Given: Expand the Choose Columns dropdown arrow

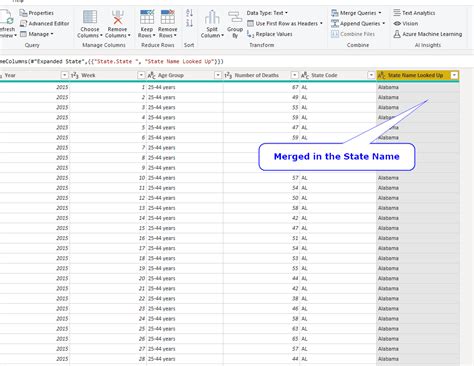Looking at the screenshot, I should (101, 35).
